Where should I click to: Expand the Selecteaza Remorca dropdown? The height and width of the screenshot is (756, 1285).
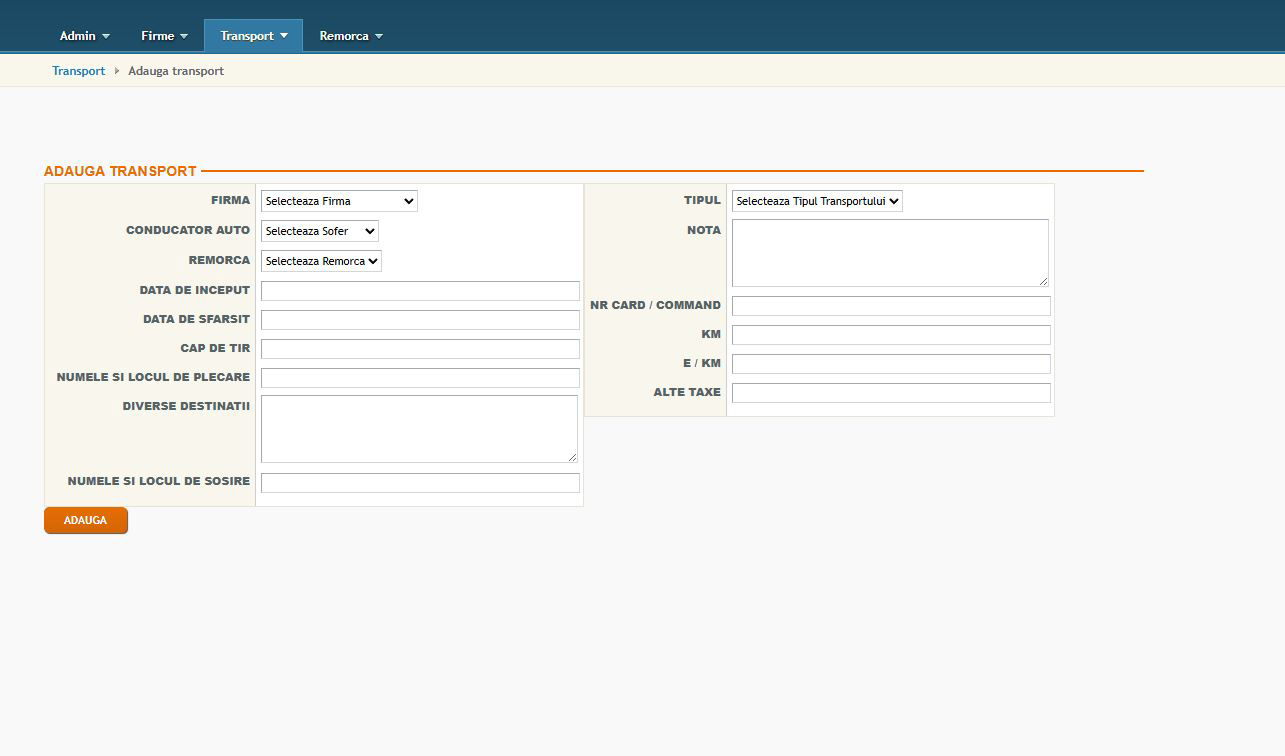[x=321, y=261]
